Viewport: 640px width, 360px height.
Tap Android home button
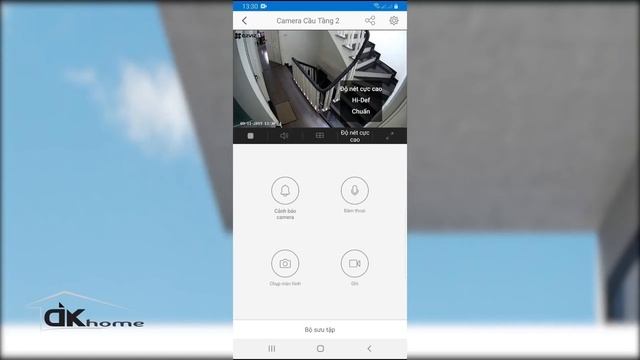tap(320, 349)
